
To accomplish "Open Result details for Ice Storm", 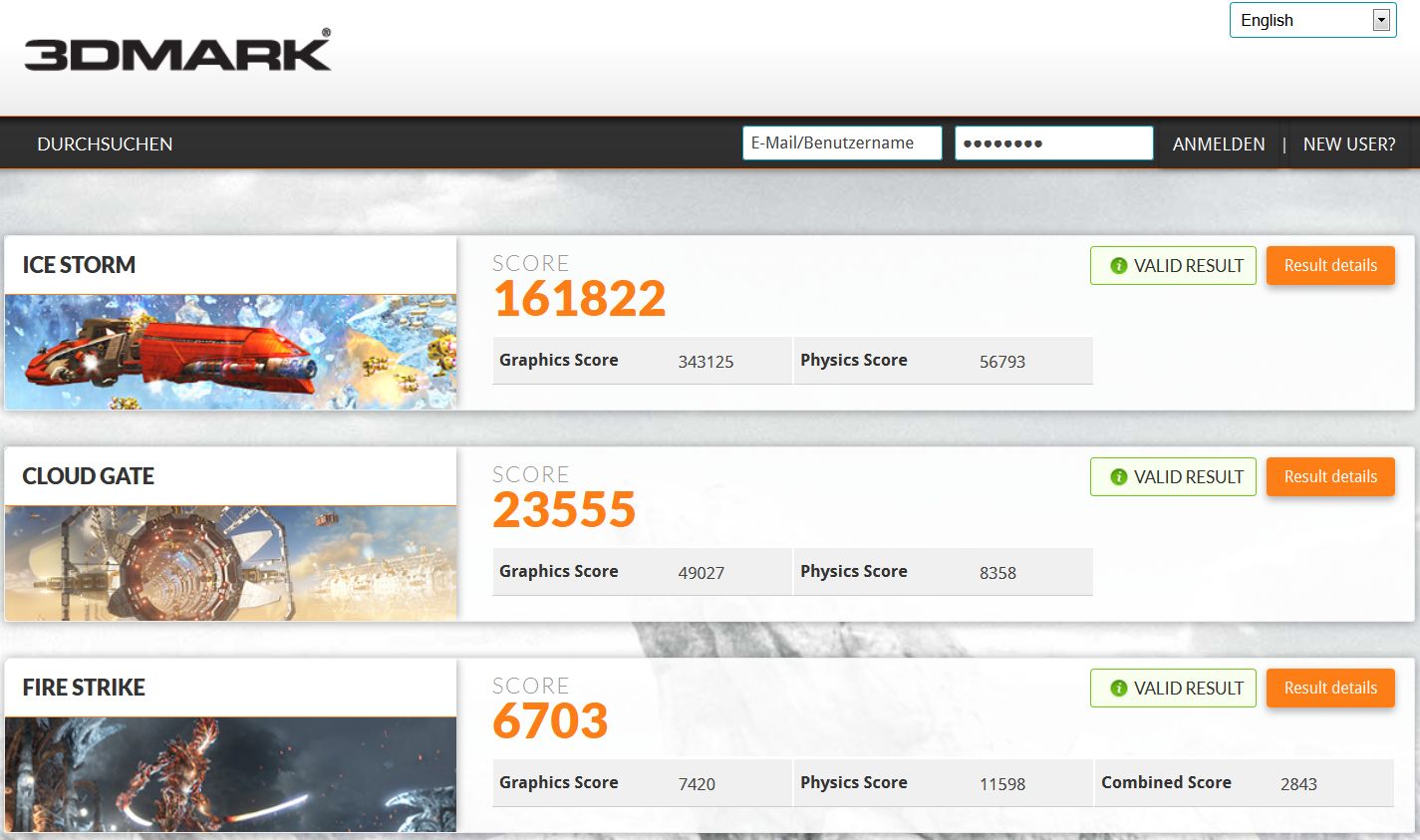I will [1330, 266].
